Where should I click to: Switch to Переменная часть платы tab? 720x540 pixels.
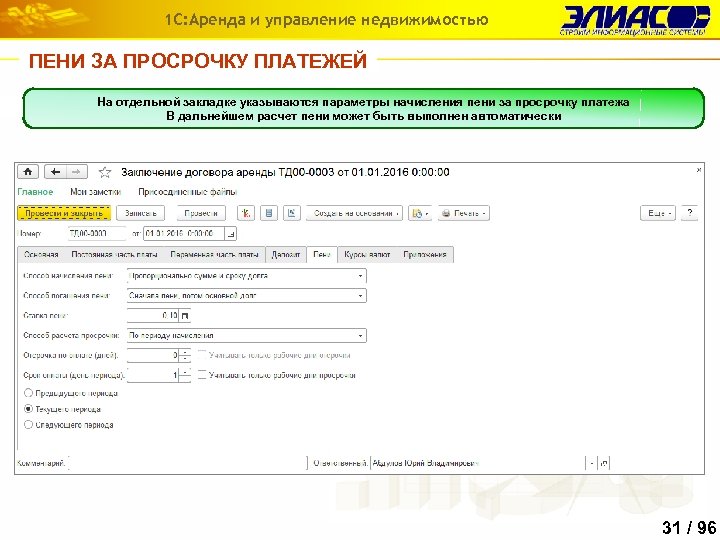pyautogui.click(x=214, y=254)
